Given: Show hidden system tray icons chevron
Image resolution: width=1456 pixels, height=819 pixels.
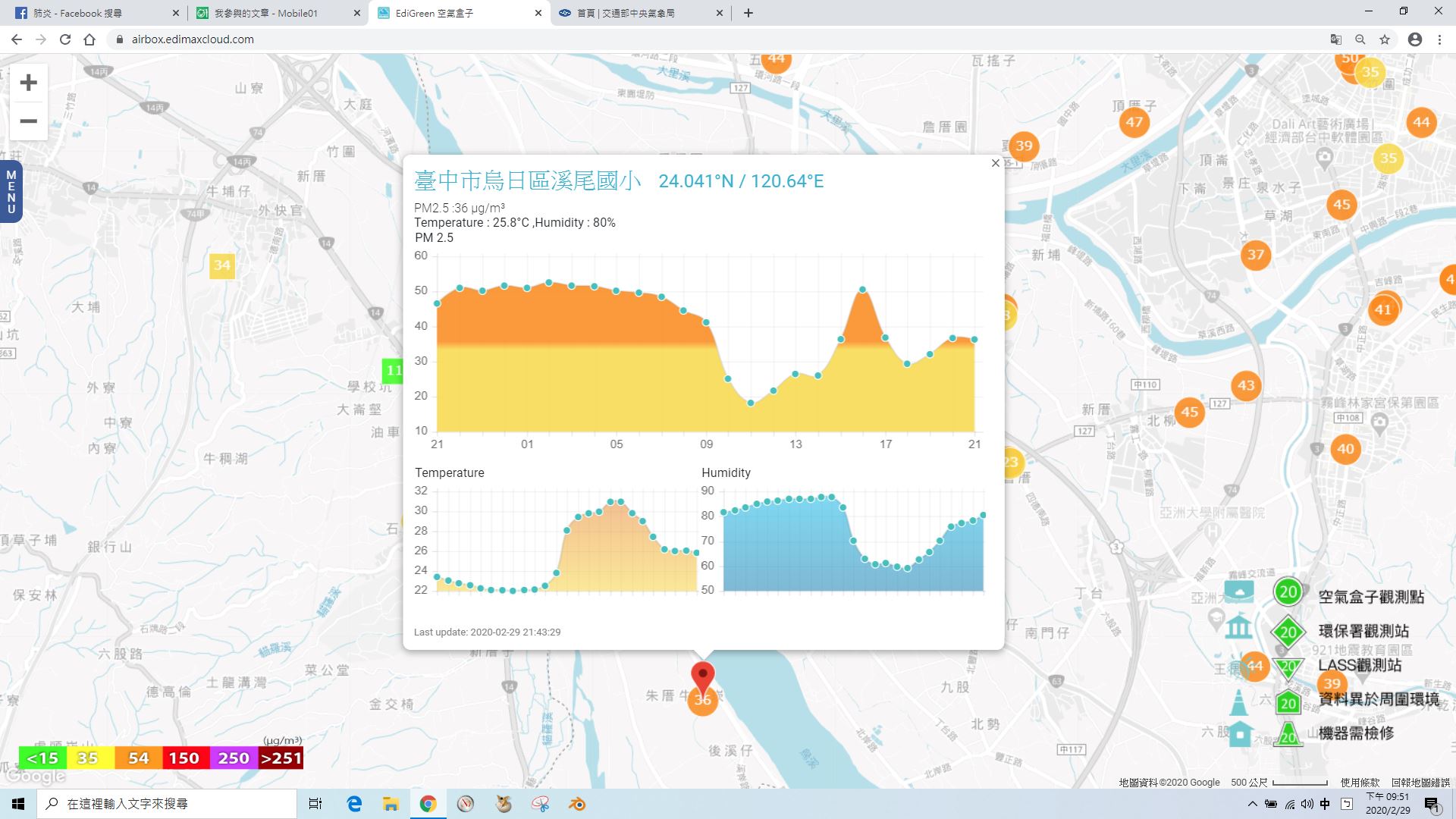Looking at the screenshot, I should tap(1252, 804).
